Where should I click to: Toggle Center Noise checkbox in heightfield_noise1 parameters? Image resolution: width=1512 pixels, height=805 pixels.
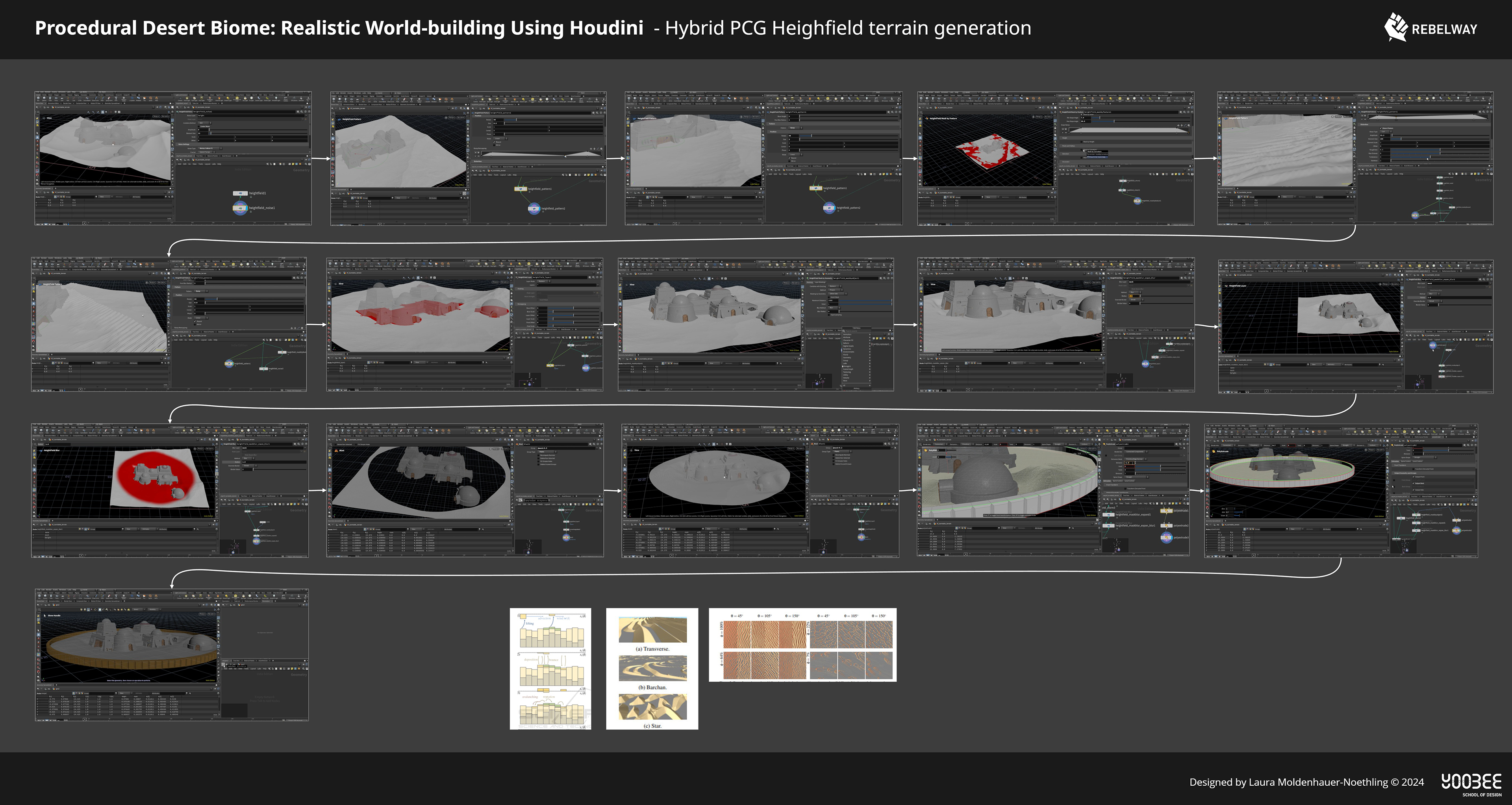(199, 127)
